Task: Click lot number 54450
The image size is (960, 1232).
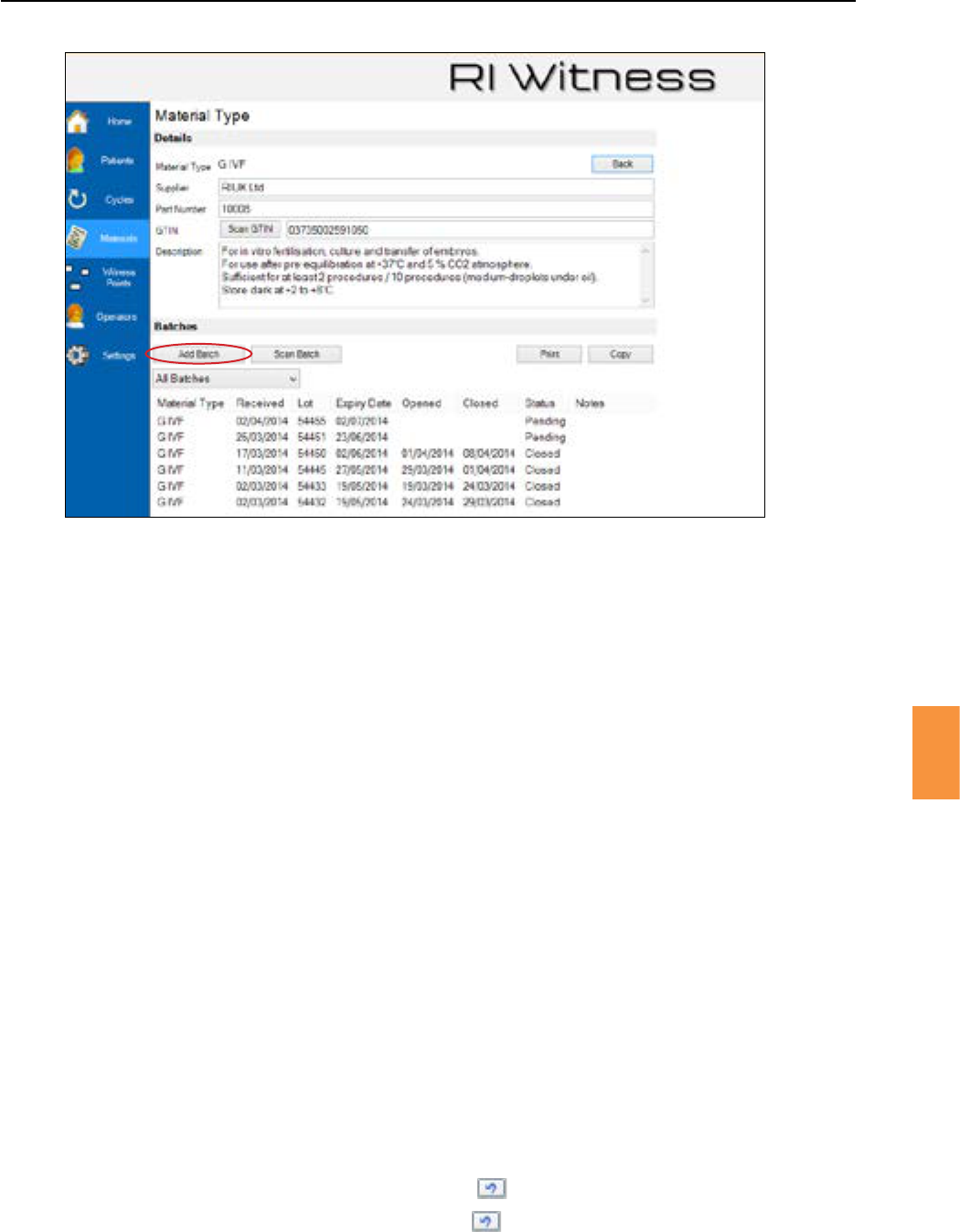Action: (x=312, y=454)
